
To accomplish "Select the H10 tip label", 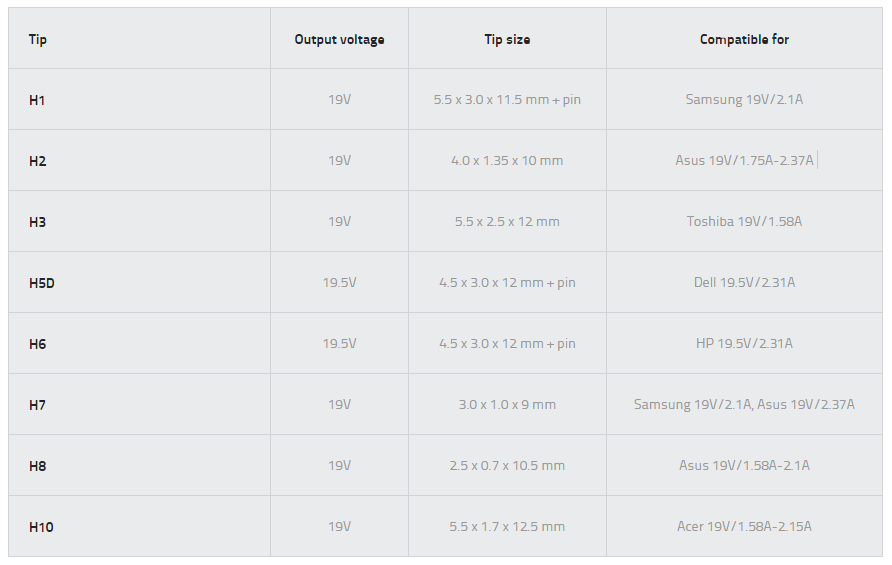I will [x=41, y=527].
